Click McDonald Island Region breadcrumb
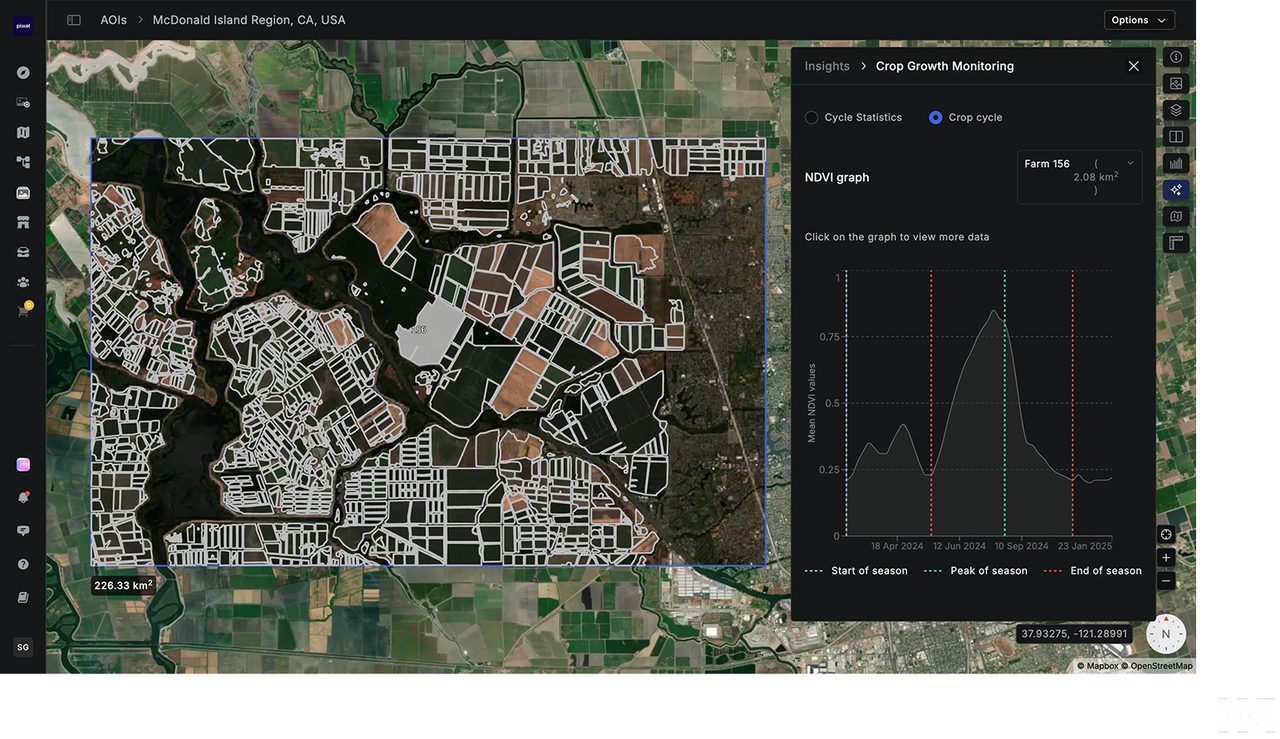 point(249,20)
